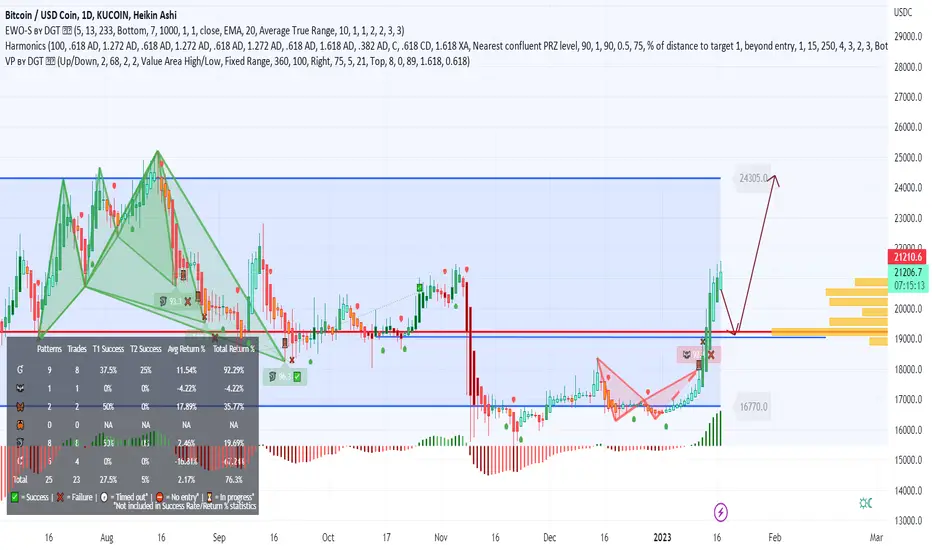Click the Mar label on time axis
The height and width of the screenshot is (550, 932).
(x=876, y=538)
